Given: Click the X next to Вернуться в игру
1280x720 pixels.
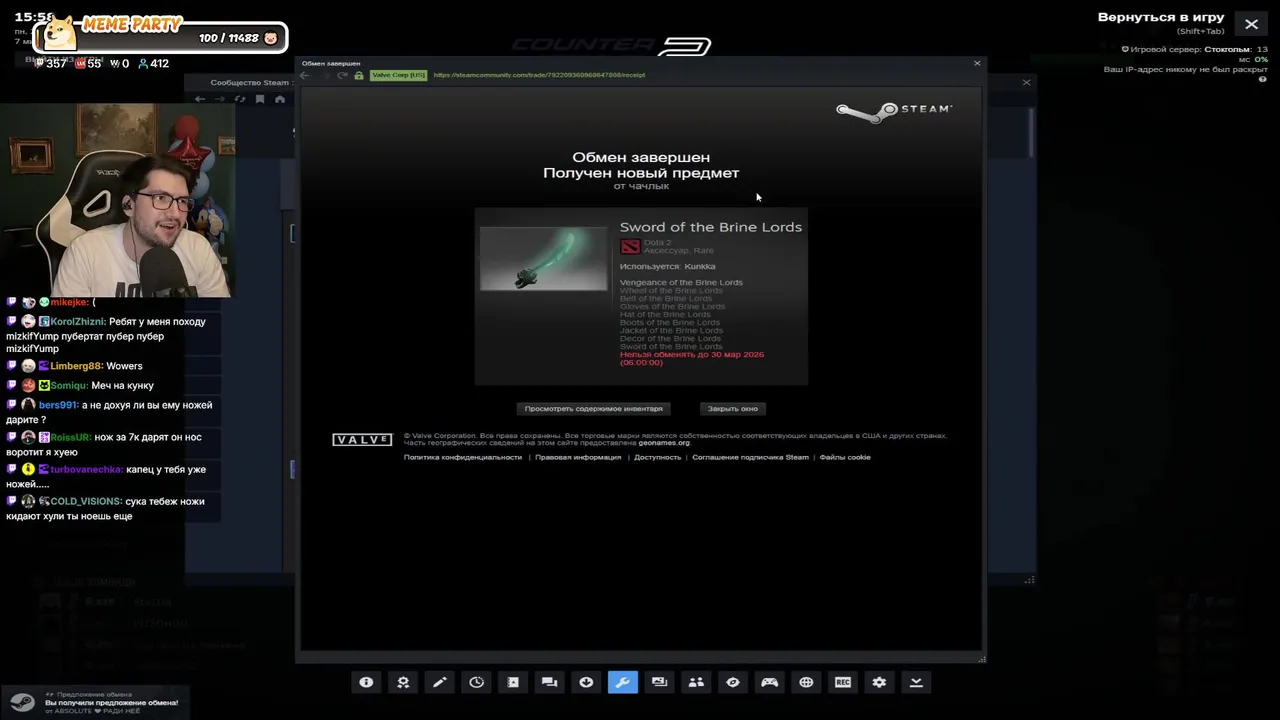Looking at the screenshot, I should click(1251, 24).
